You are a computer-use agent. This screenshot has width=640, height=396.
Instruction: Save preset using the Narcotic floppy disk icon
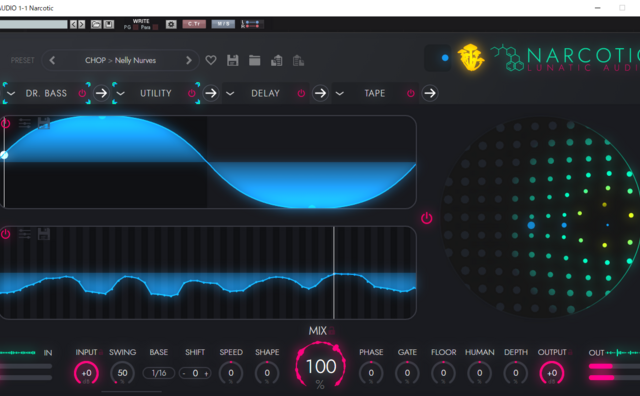[233, 60]
